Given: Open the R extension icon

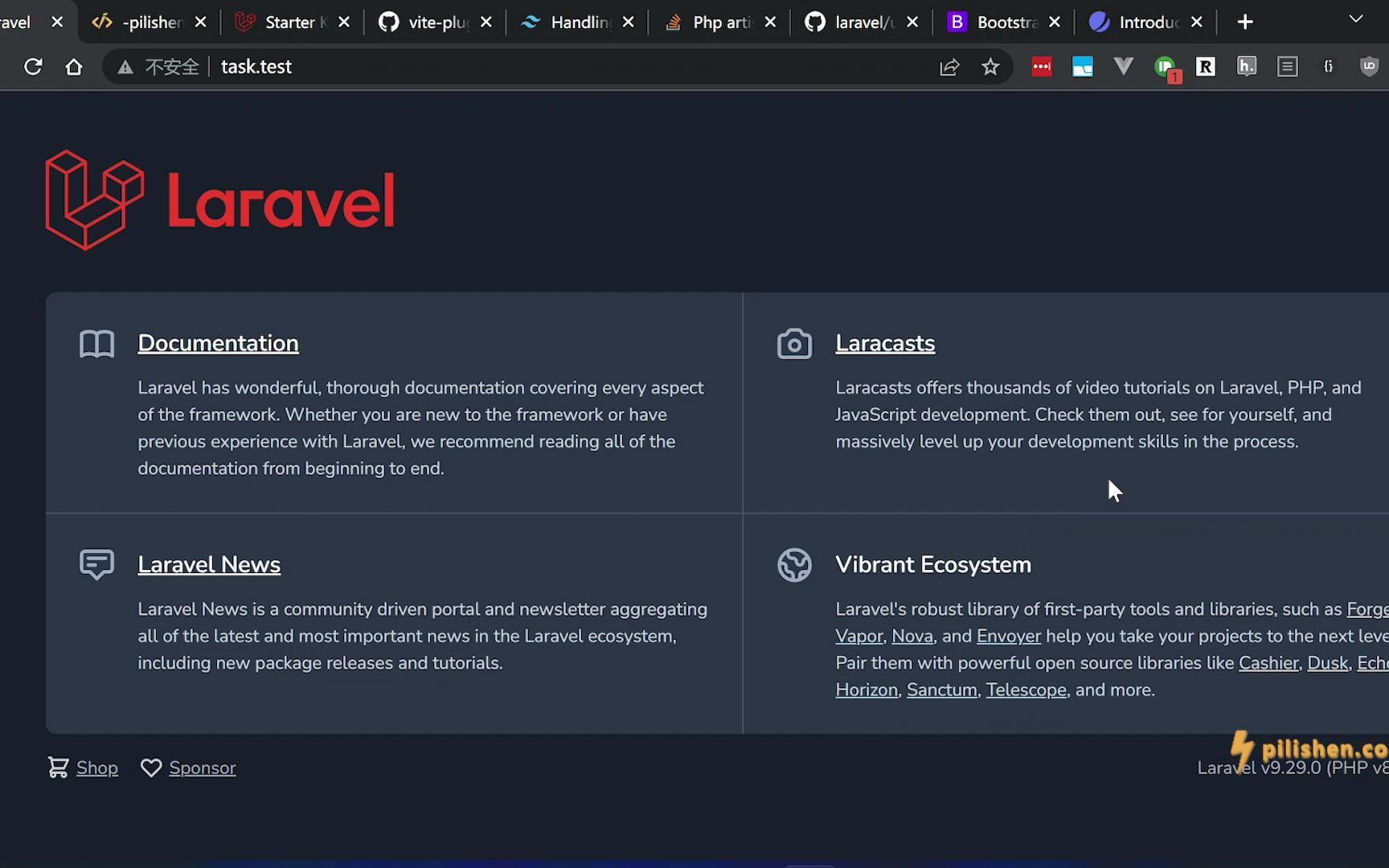Looking at the screenshot, I should 1206,67.
